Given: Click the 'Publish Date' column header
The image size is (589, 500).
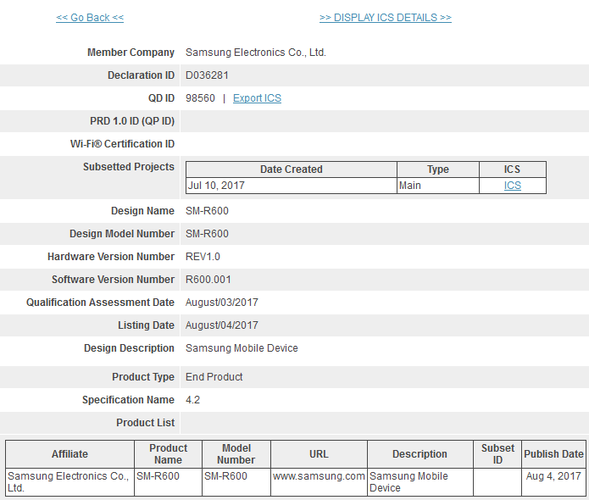Looking at the screenshot, I should pos(553,454).
